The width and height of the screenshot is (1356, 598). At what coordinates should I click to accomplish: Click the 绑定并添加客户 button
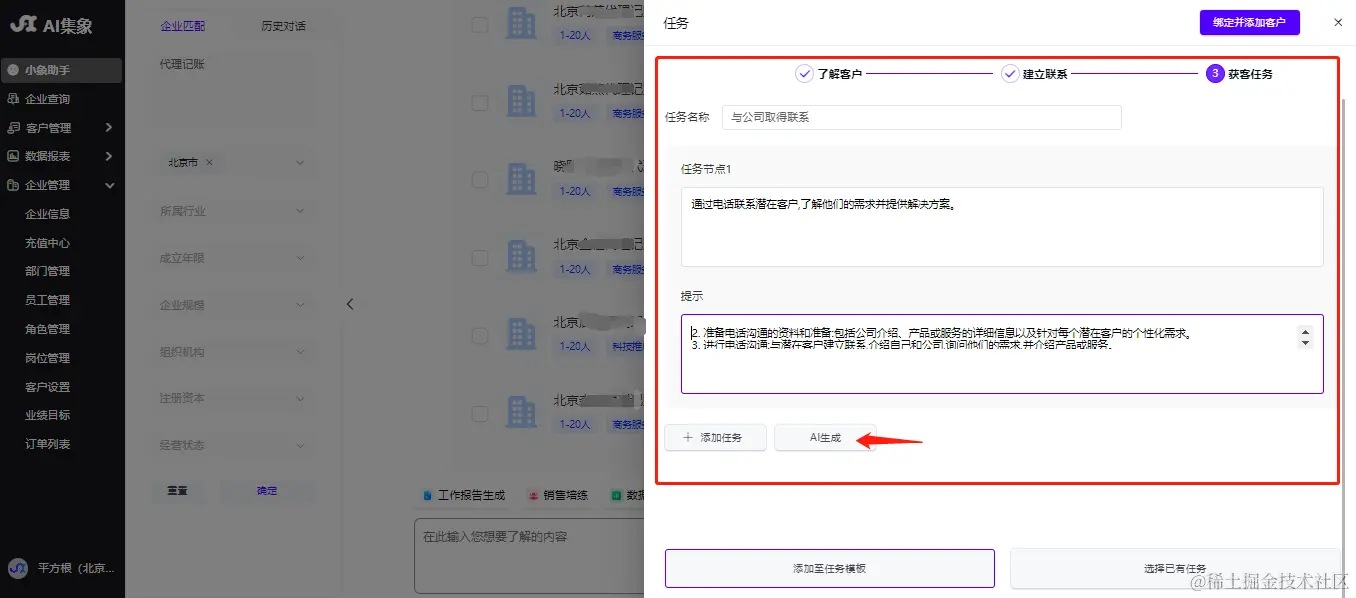[x=1249, y=22]
